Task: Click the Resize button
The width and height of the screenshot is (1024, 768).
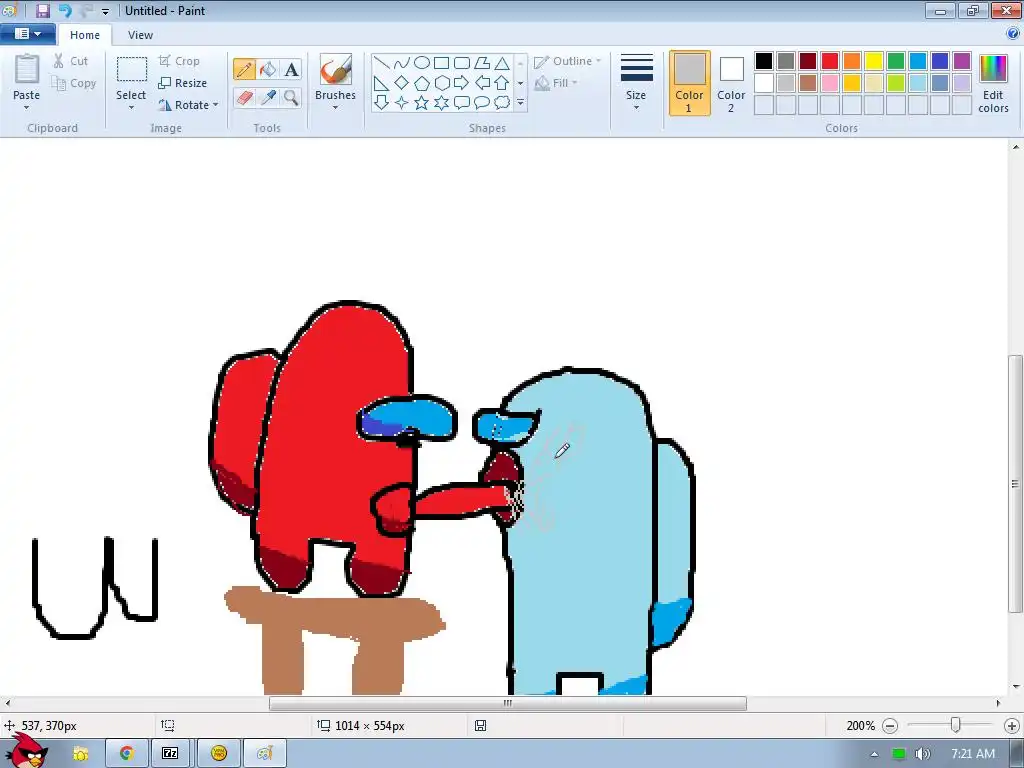Action: [x=183, y=83]
